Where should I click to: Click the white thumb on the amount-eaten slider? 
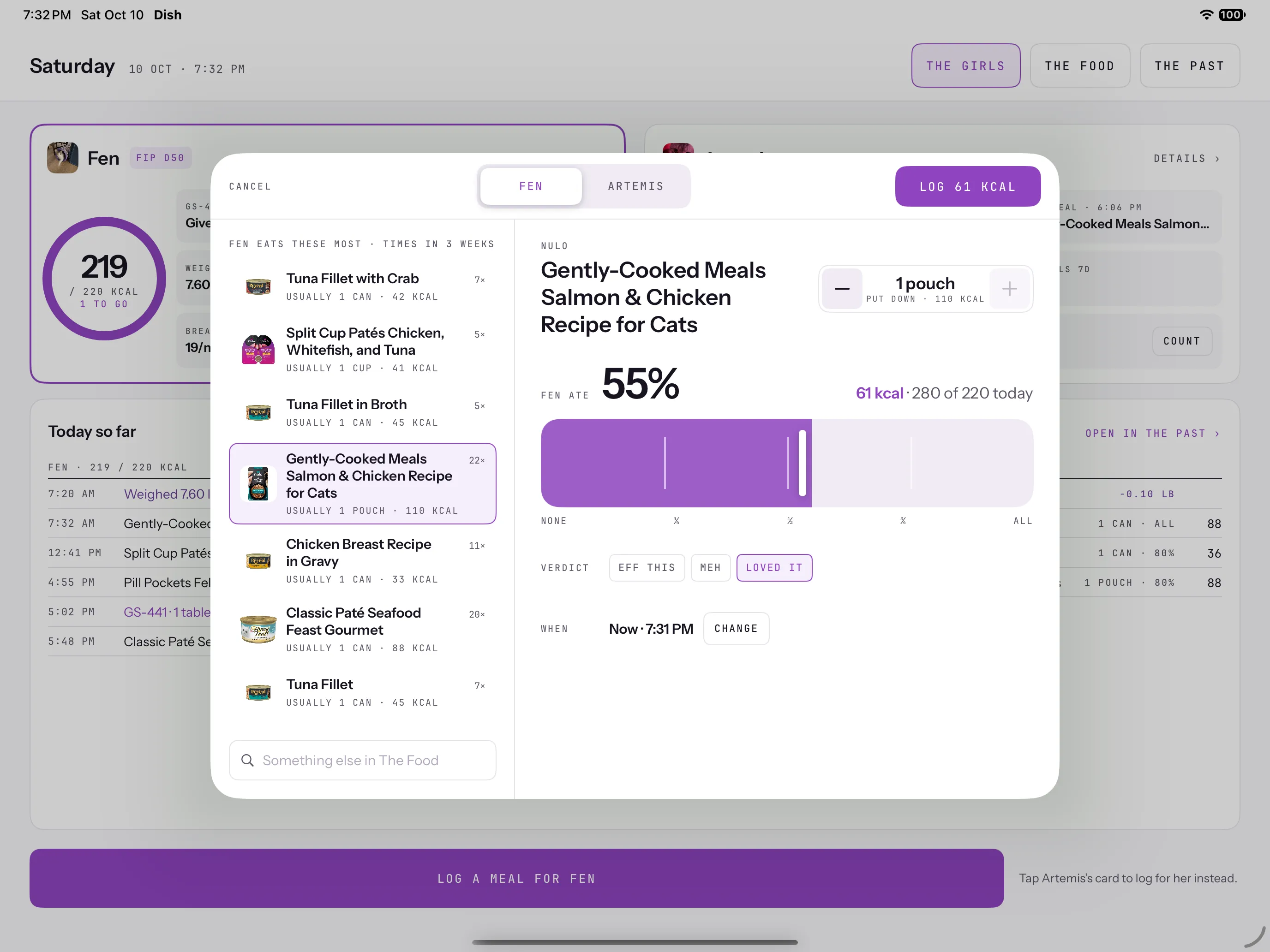(802, 463)
